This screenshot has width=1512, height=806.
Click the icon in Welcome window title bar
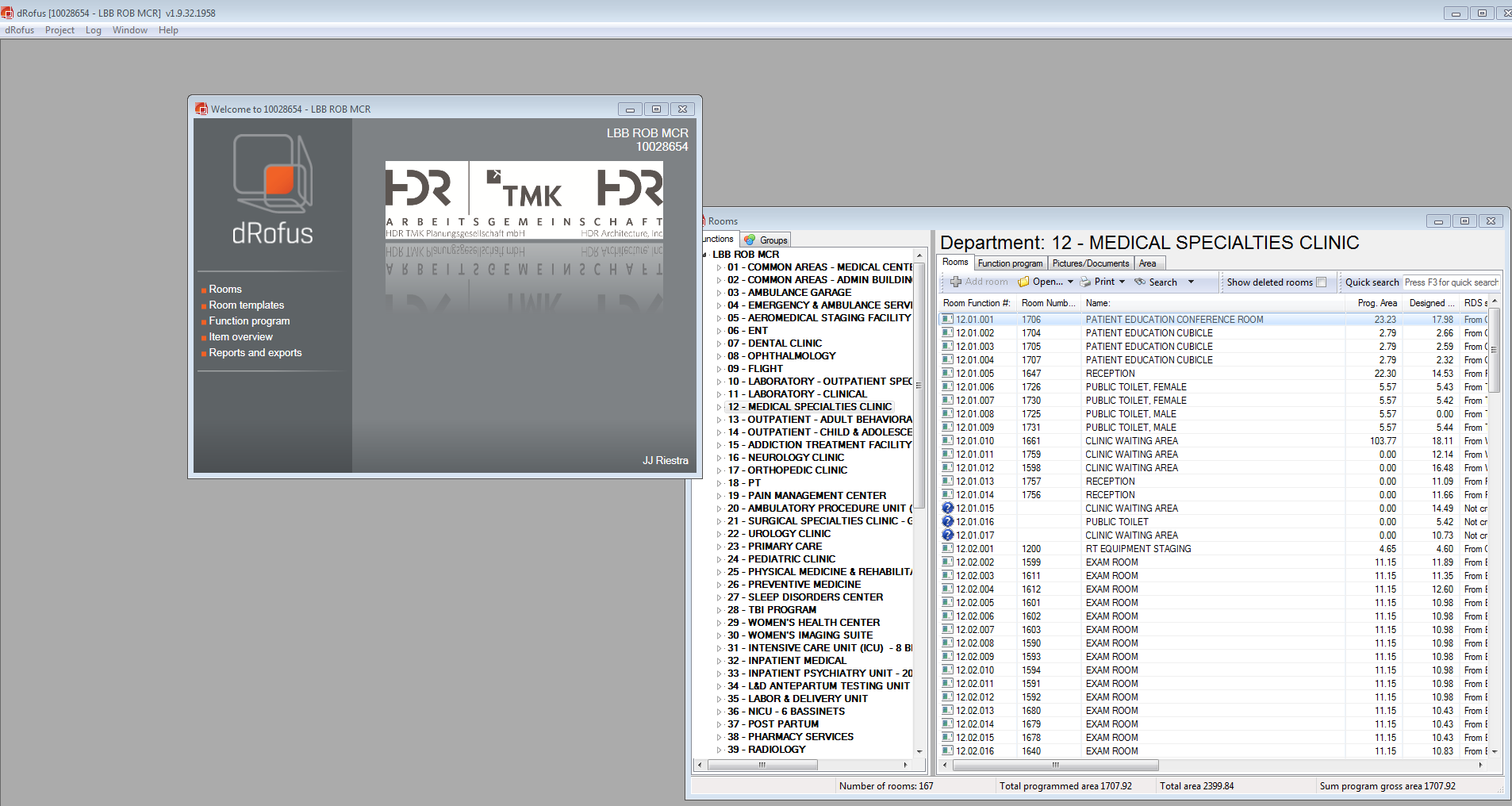click(x=201, y=109)
